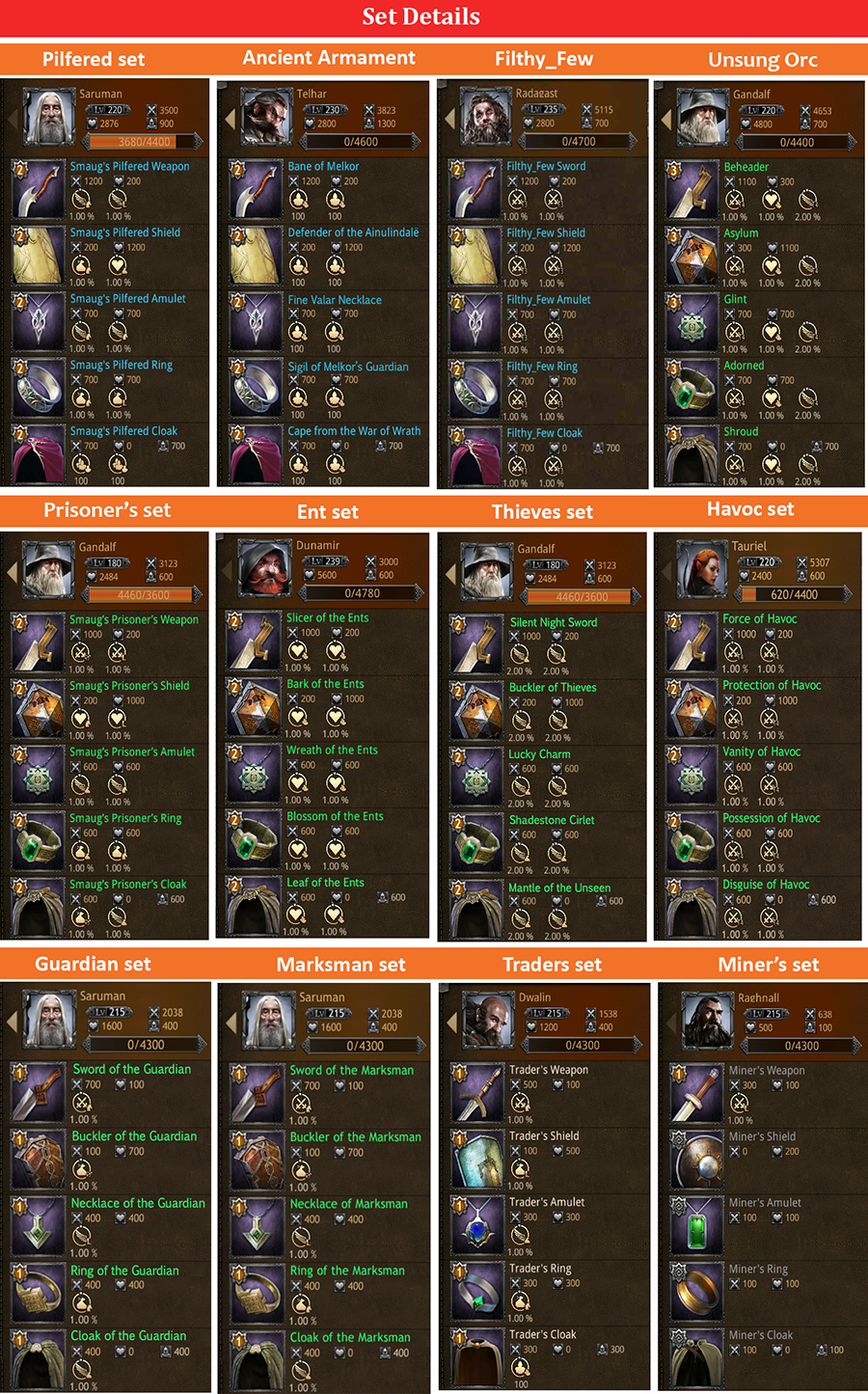Click Tauriel's portrait in the Havoc set

[702, 569]
